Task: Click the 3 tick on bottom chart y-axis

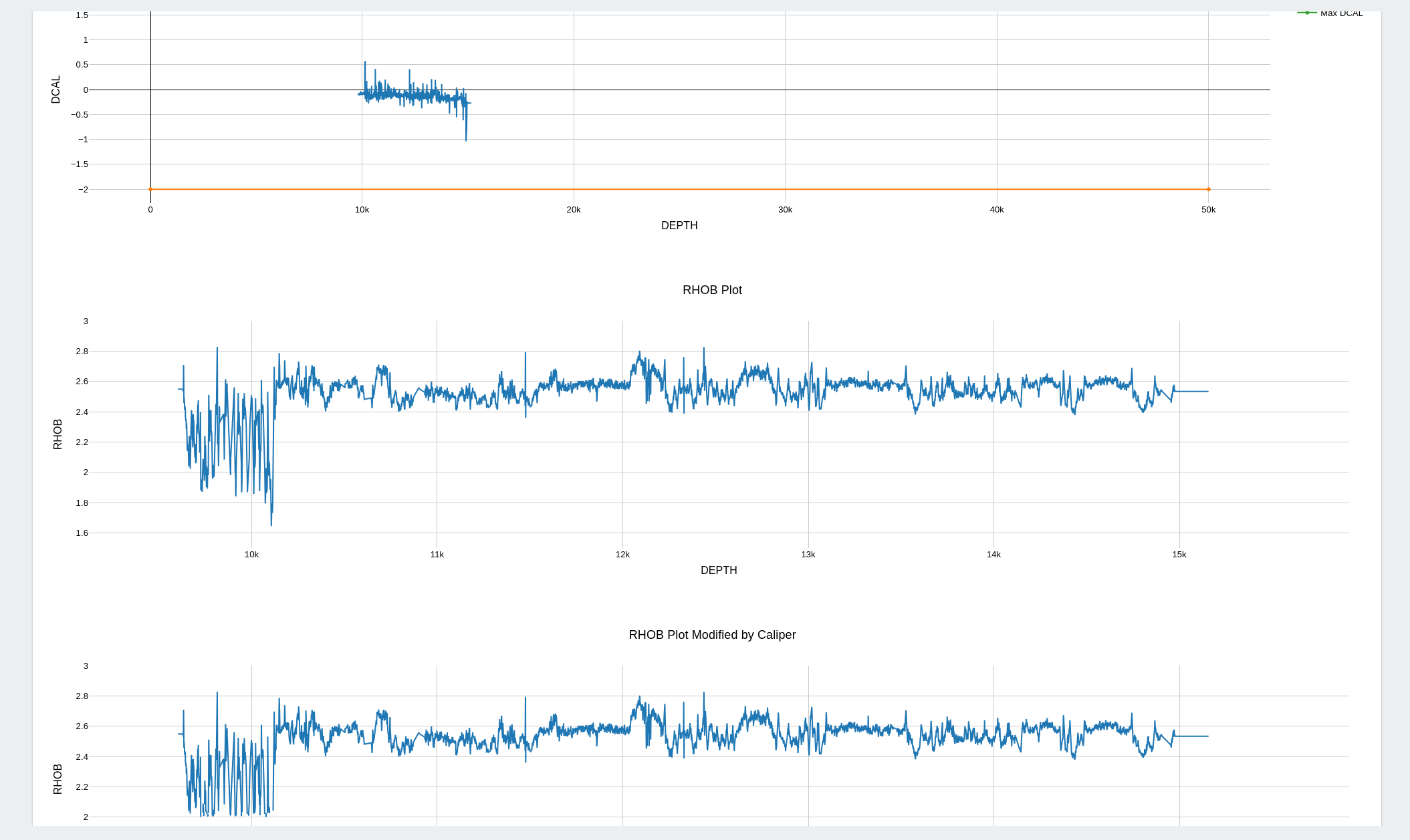Action: [x=86, y=666]
